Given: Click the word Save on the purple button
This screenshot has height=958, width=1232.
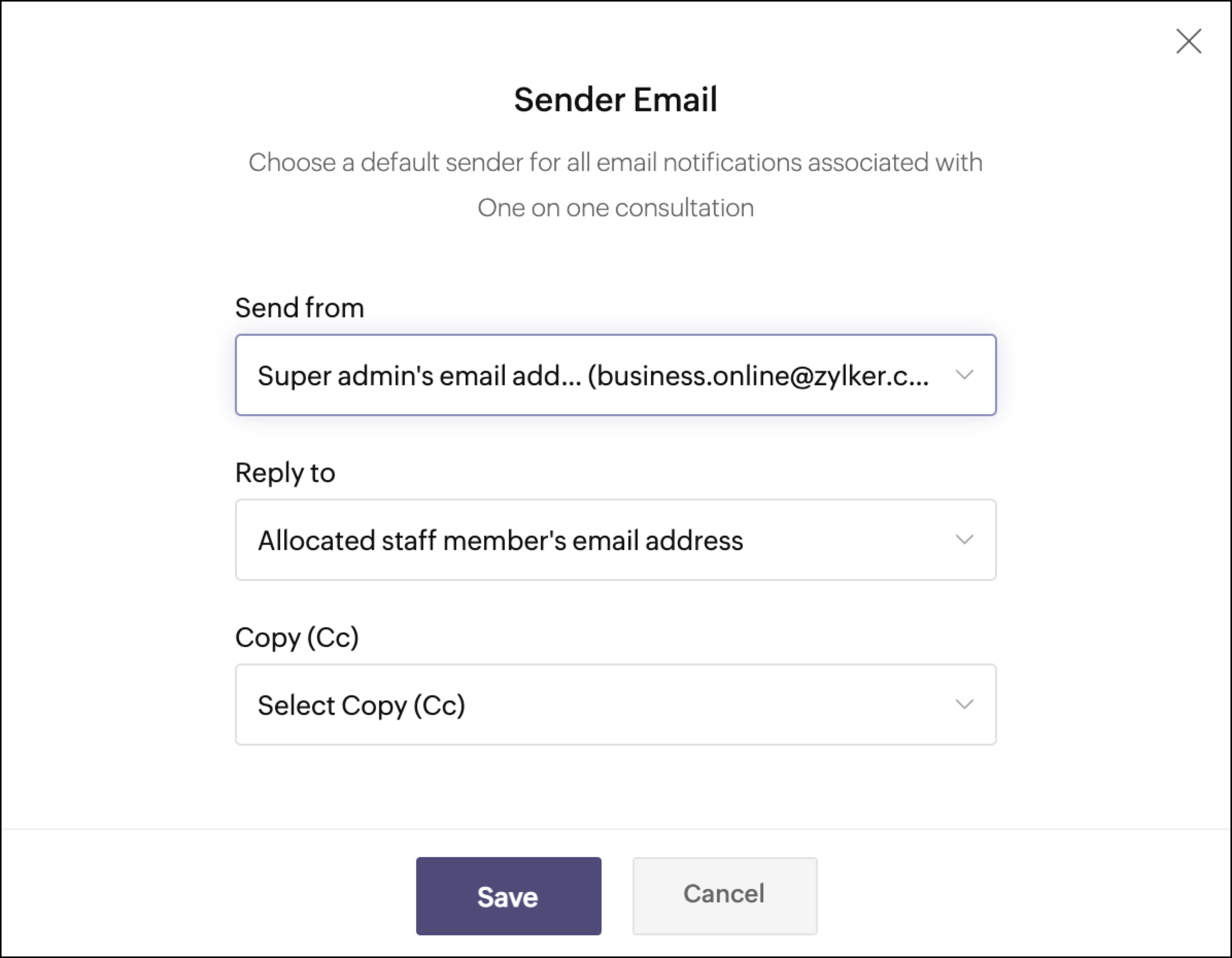Looking at the screenshot, I should (x=508, y=897).
